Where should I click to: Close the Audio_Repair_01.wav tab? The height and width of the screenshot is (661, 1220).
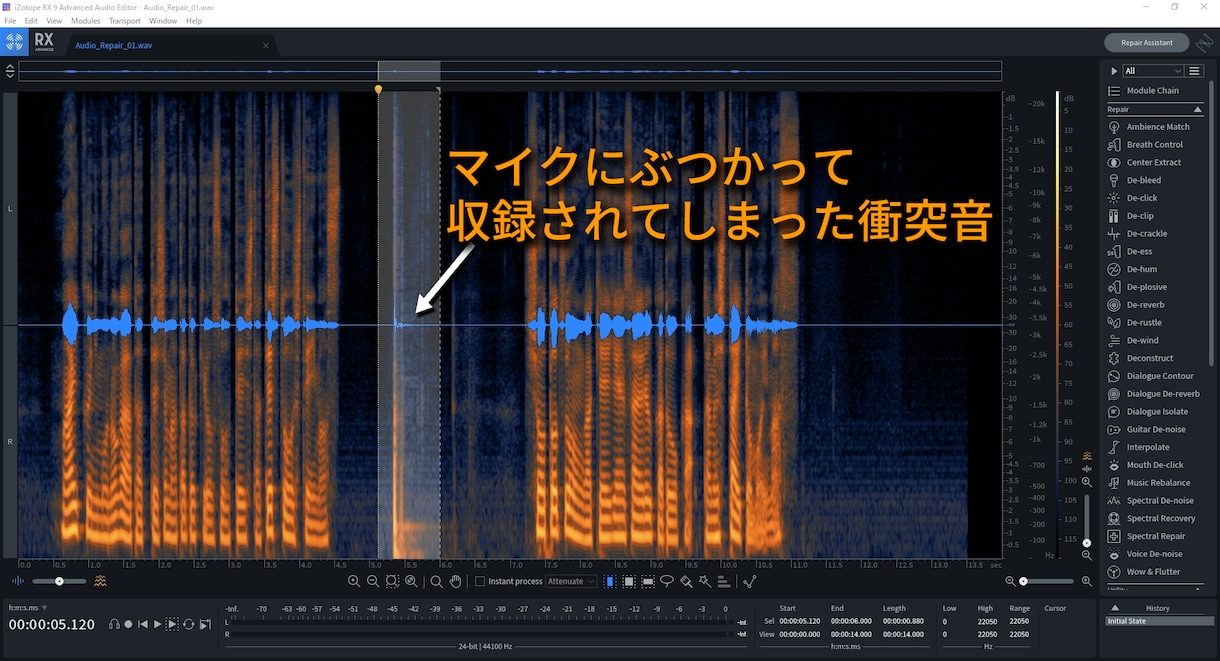[x=266, y=45]
